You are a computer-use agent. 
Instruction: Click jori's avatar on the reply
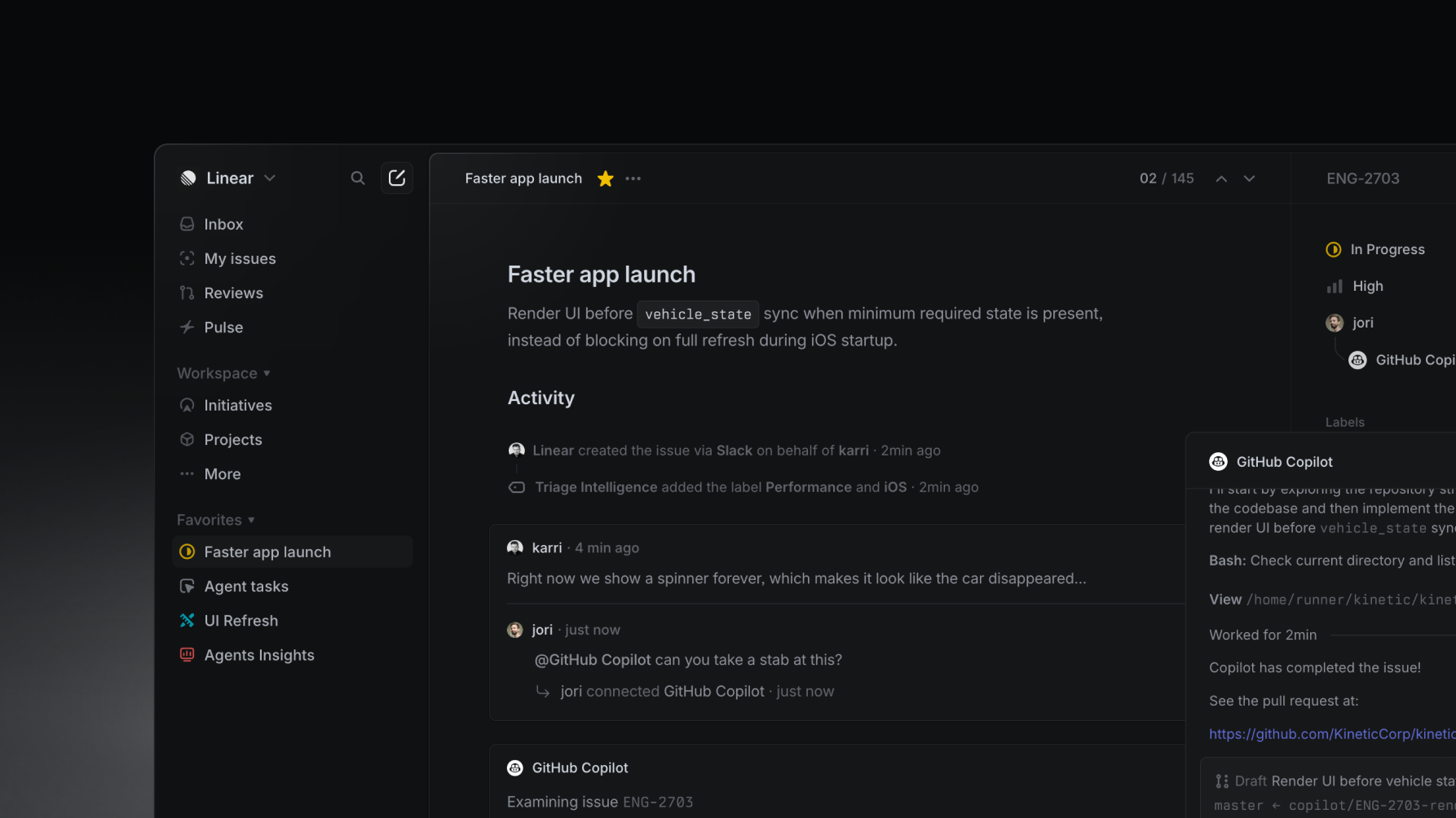[x=515, y=630]
